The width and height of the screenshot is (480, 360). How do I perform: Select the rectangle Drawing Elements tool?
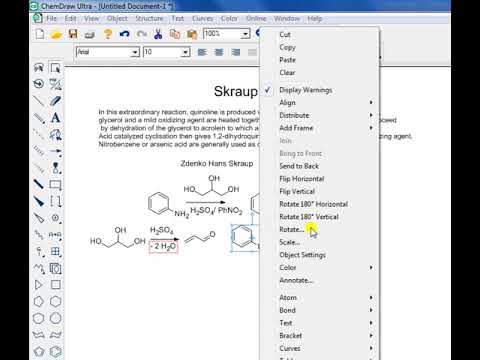tap(55, 184)
